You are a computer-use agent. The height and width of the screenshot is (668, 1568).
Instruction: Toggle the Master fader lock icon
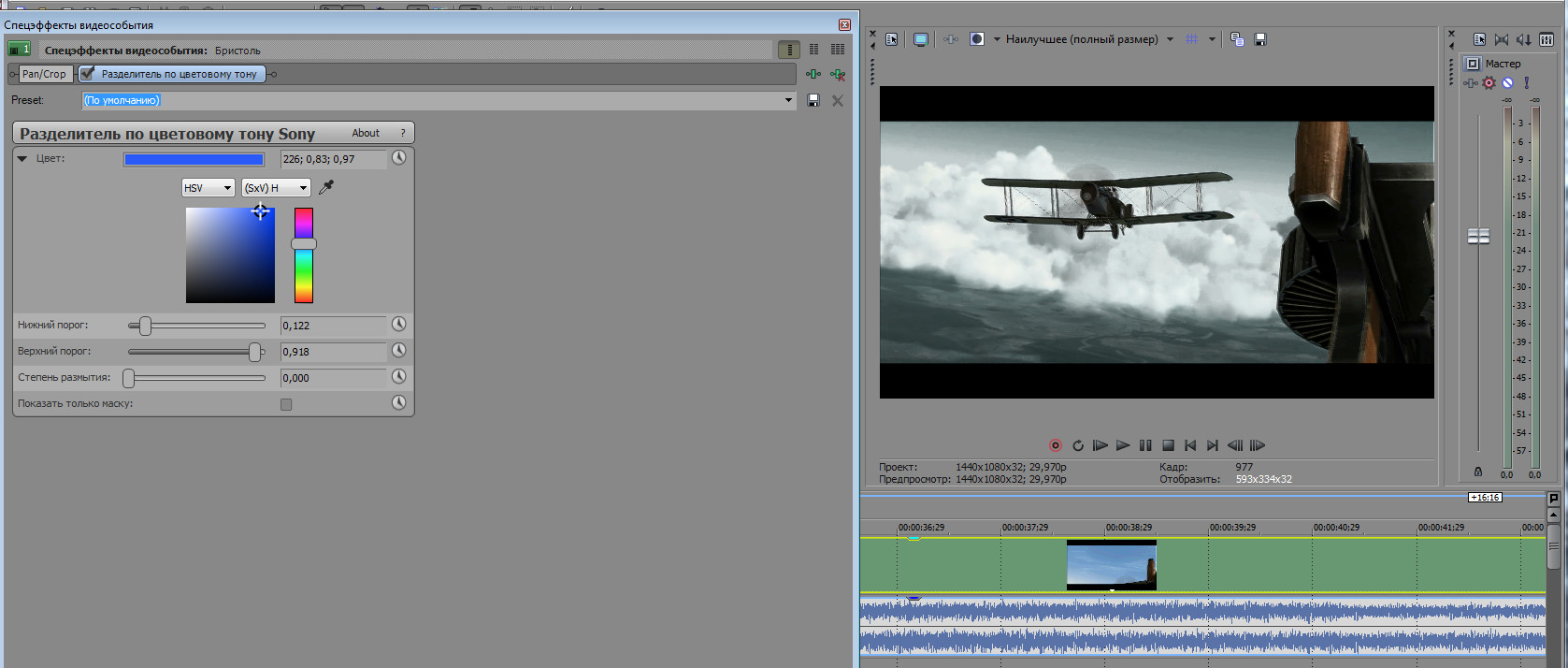tap(1478, 472)
